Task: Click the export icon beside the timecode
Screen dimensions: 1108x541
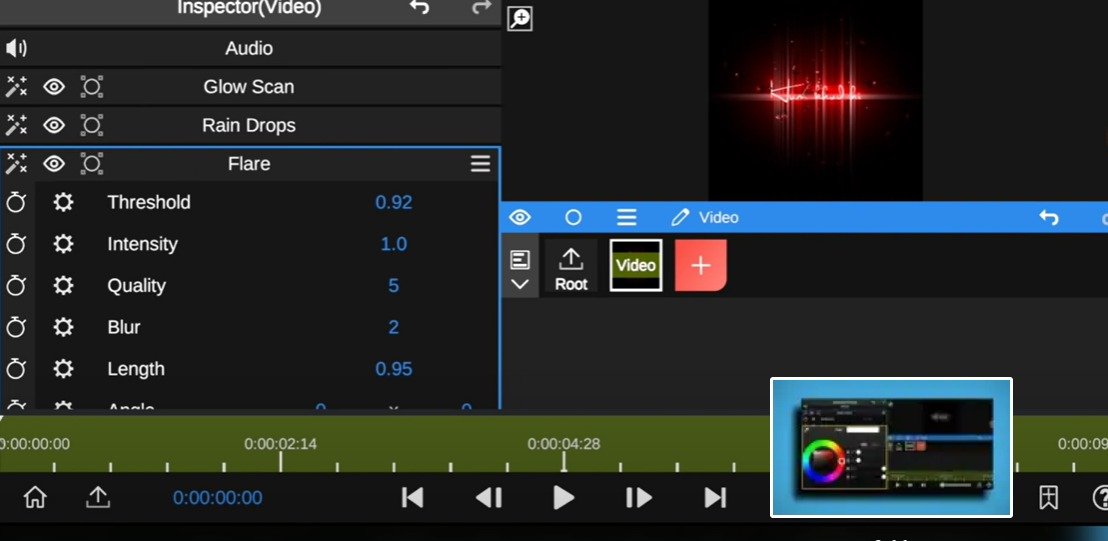Action: [x=98, y=497]
